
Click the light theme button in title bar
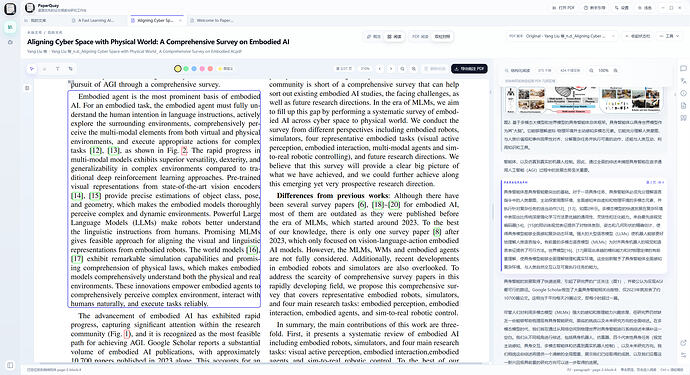pos(645,8)
